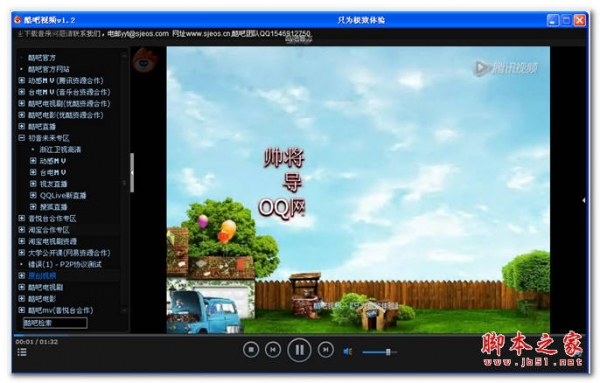Adjust the volume slider handle
Screen dimensions: 600x383
[388, 352]
